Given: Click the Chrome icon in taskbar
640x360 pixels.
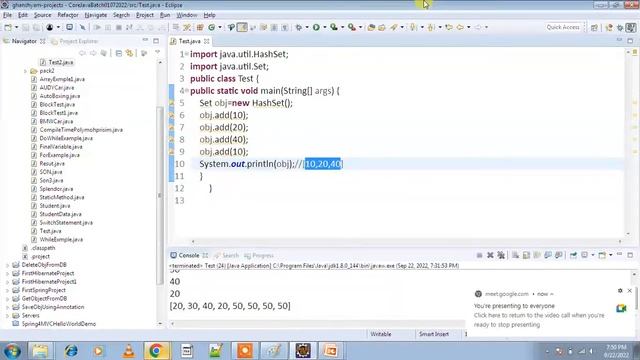Looking at the screenshot, I should [156, 351].
